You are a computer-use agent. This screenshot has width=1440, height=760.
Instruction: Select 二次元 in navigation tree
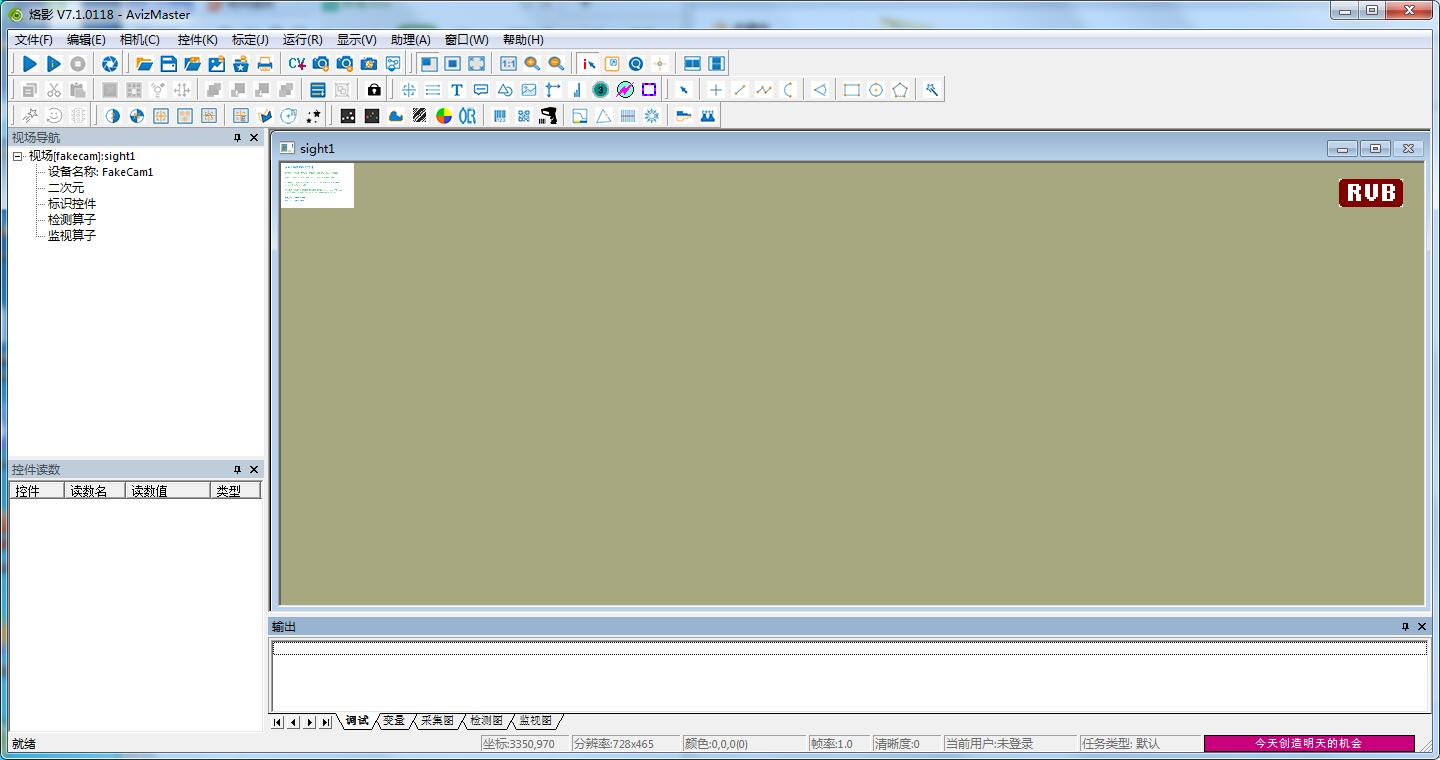coord(66,188)
